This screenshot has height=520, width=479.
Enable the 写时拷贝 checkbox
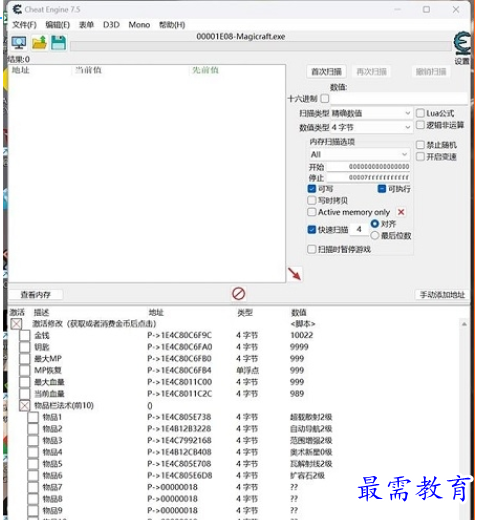point(312,200)
